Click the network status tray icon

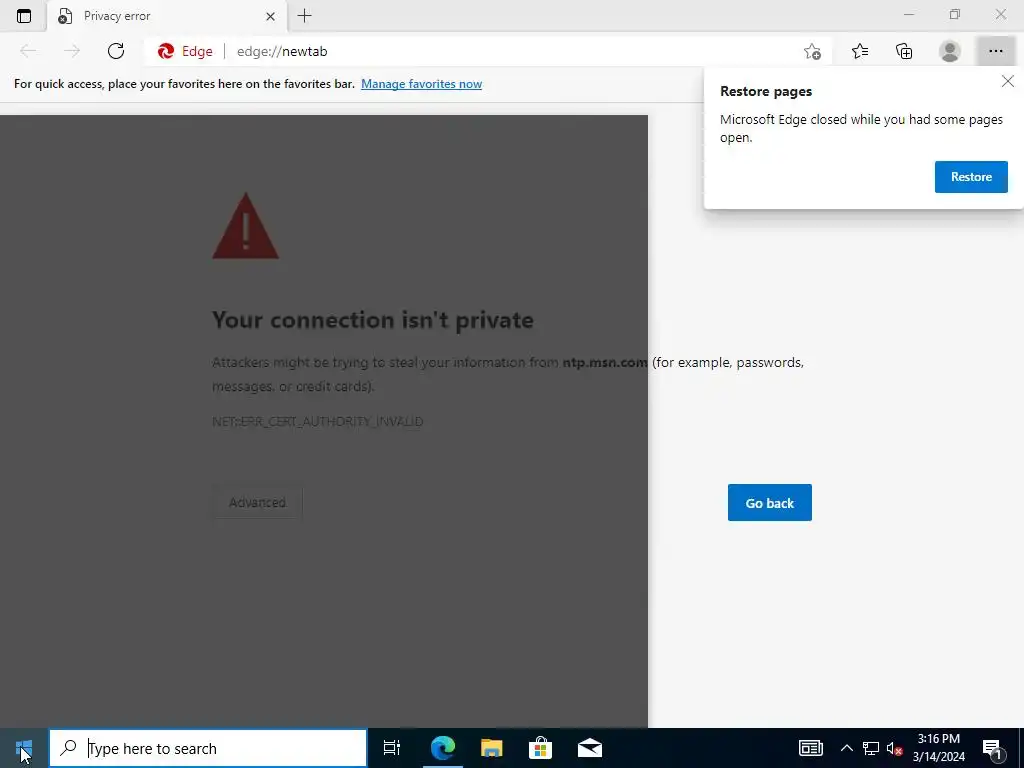(871, 748)
